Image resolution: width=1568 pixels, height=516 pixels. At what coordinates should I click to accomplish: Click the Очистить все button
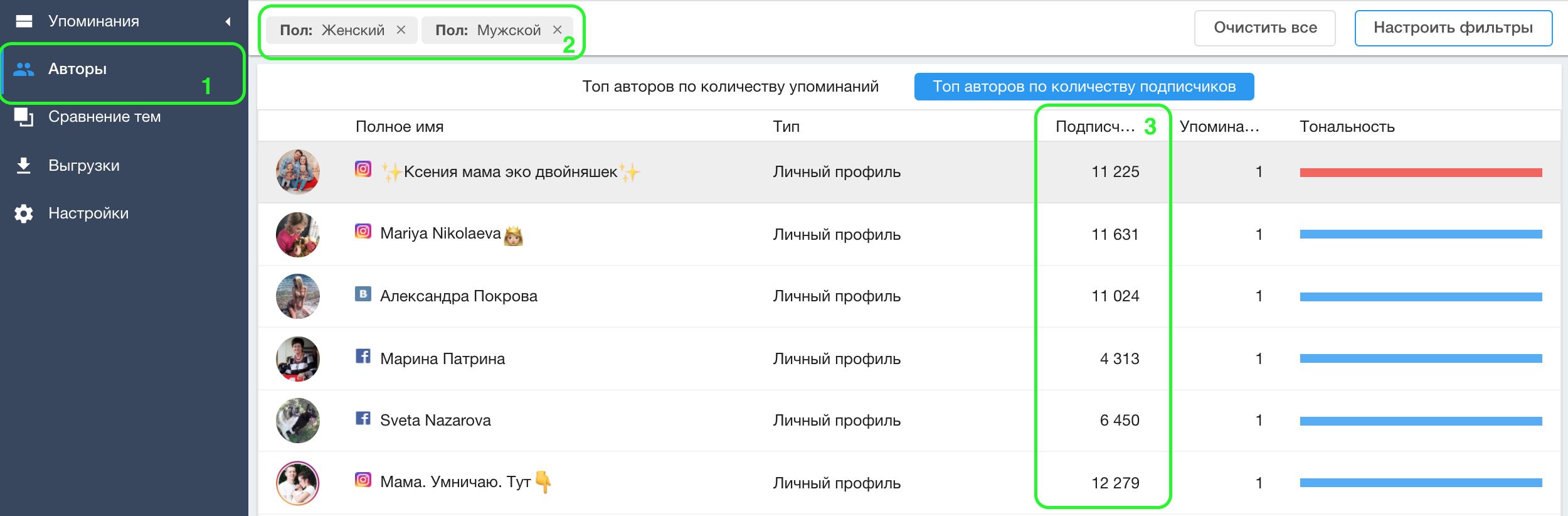coord(1265,28)
